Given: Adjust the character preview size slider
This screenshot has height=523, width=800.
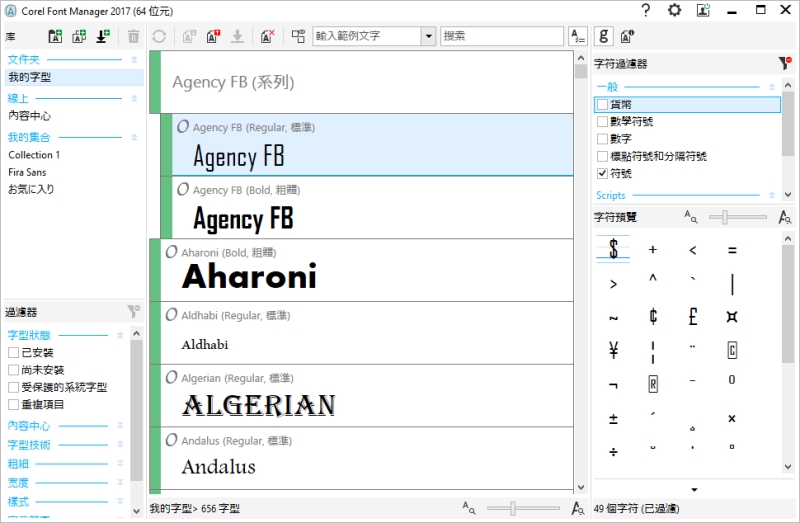Looking at the screenshot, I should 725,217.
